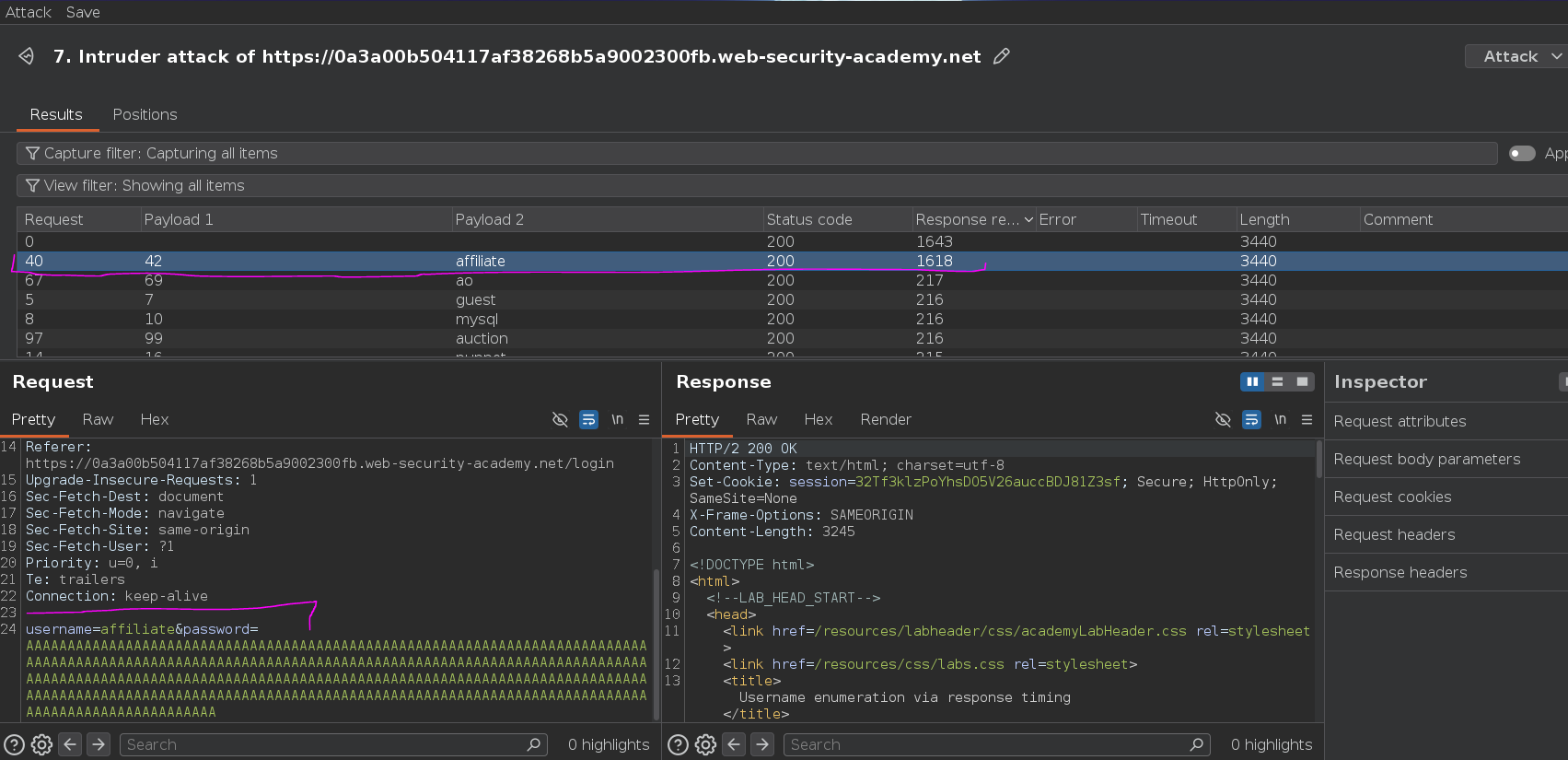
Task: Focus the Response panel search field
Action: point(997,744)
